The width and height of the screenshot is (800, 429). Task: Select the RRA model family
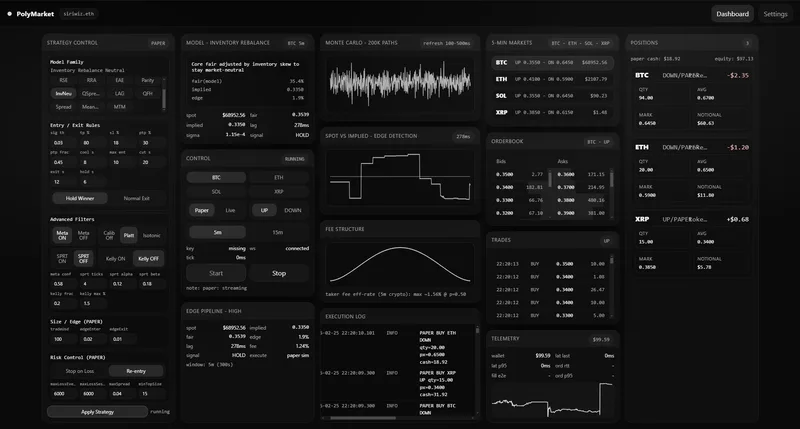pyautogui.click(x=91, y=80)
